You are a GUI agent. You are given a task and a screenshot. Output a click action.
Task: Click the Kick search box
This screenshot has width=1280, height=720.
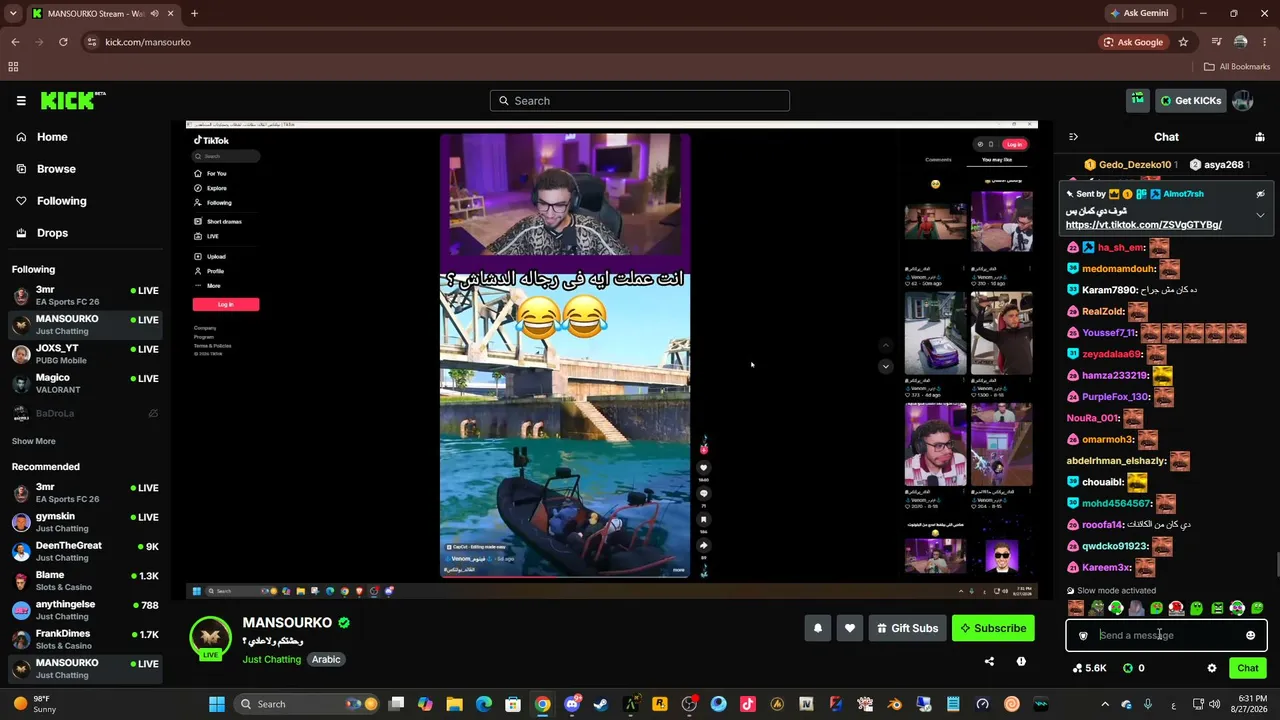(640, 101)
